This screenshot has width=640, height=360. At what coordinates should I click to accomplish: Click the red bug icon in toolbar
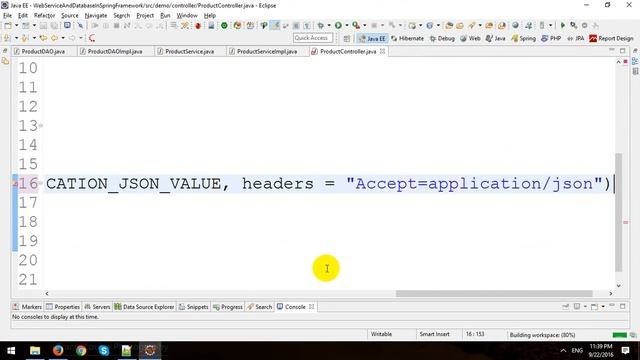click(x=198, y=26)
